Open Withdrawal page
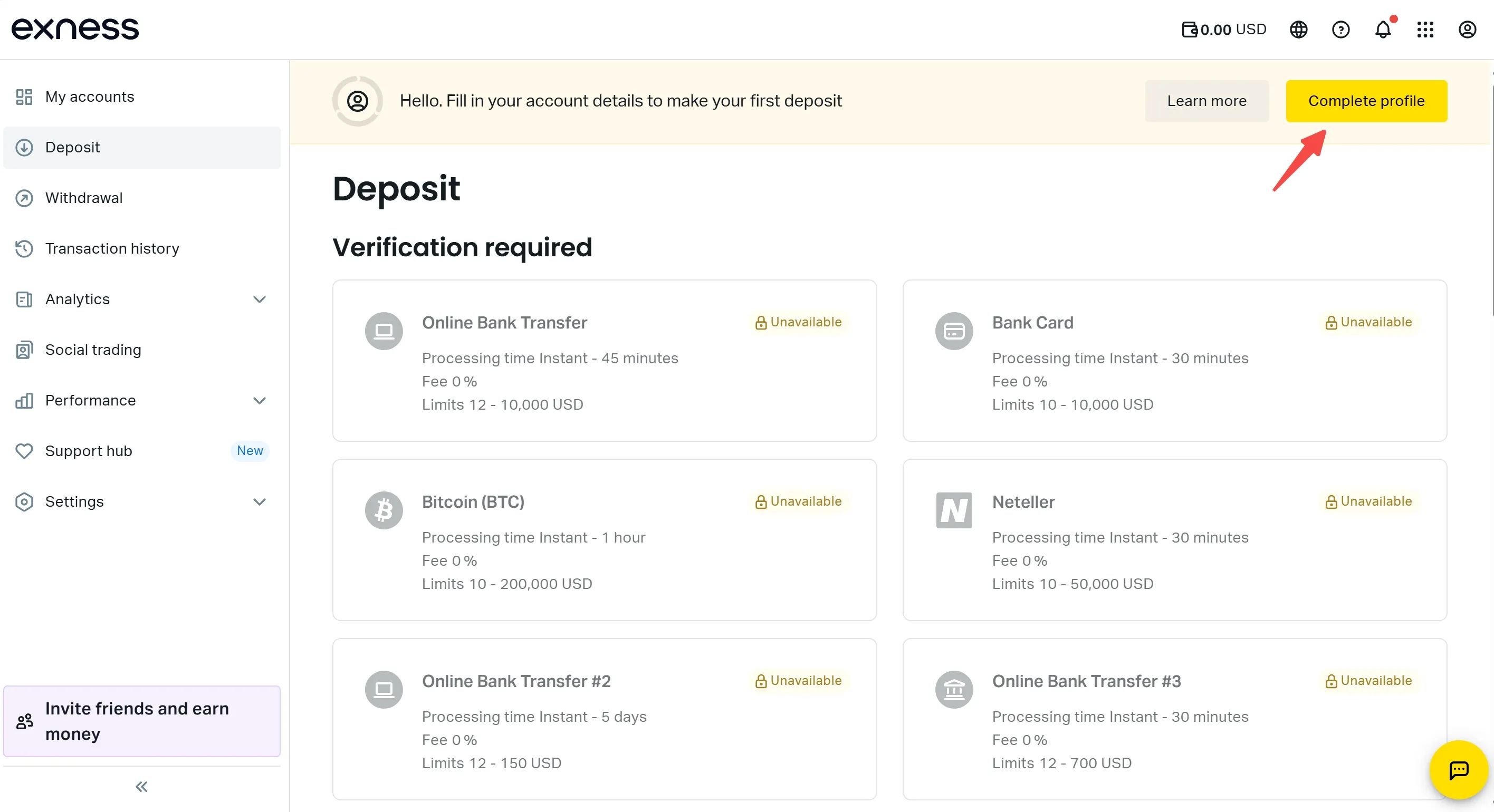Image resolution: width=1494 pixels, height=812 pixels. 141,198
